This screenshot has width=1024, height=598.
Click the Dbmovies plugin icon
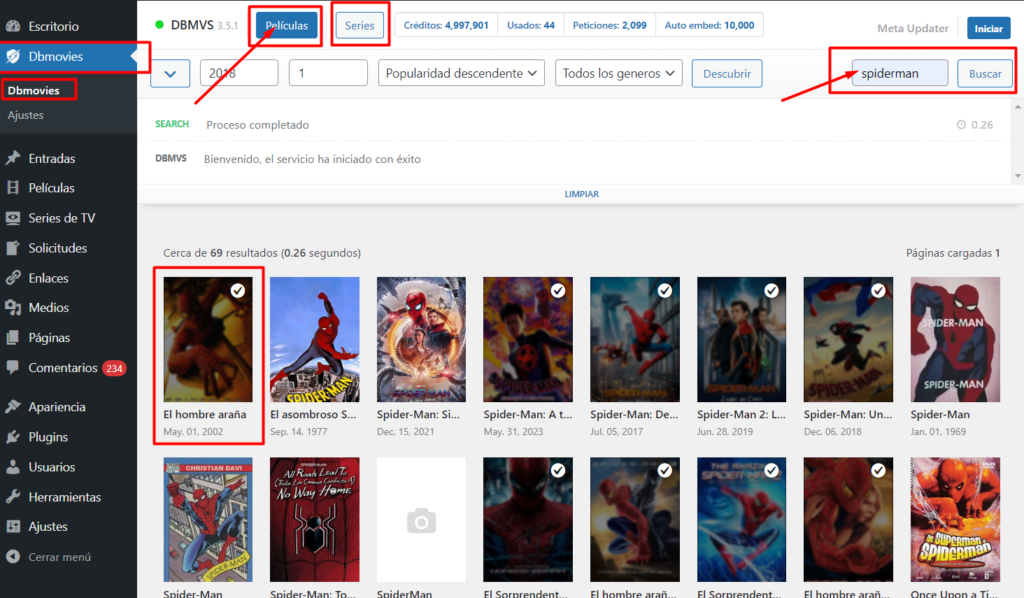pyautogui.click(x=13, y=56)
